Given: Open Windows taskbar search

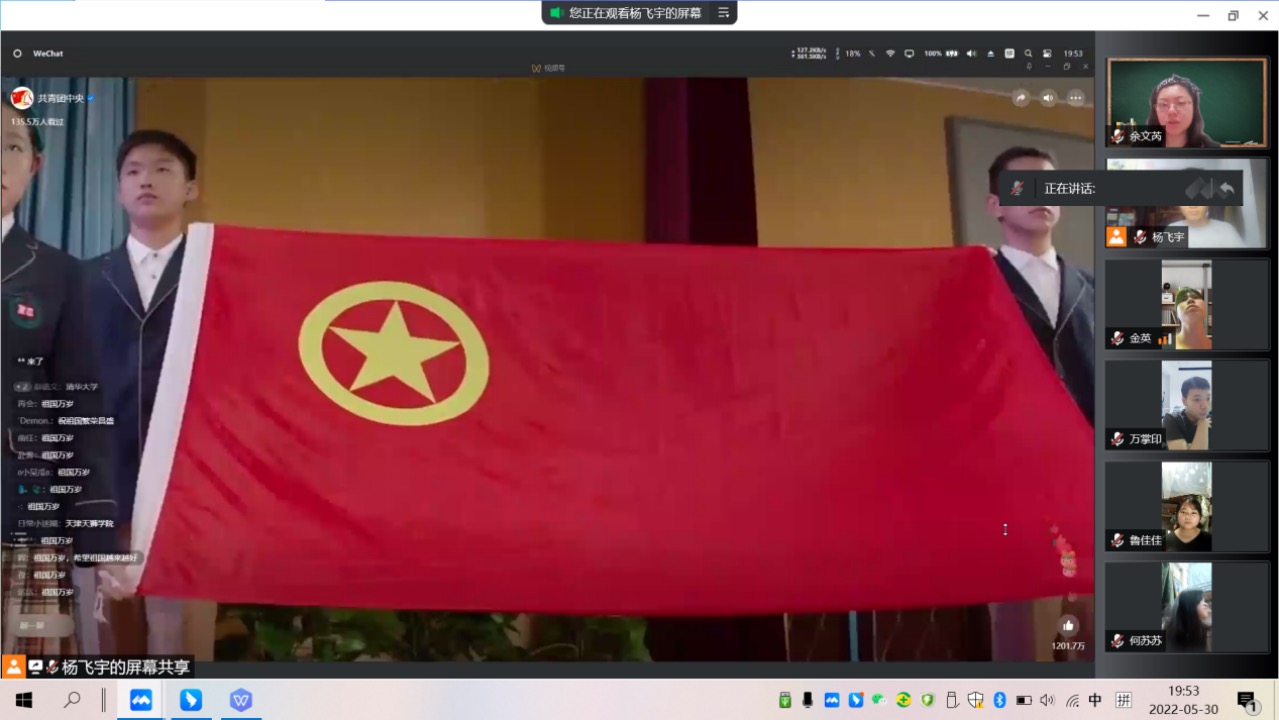Looking at the screenshot, I should (72, 700).
